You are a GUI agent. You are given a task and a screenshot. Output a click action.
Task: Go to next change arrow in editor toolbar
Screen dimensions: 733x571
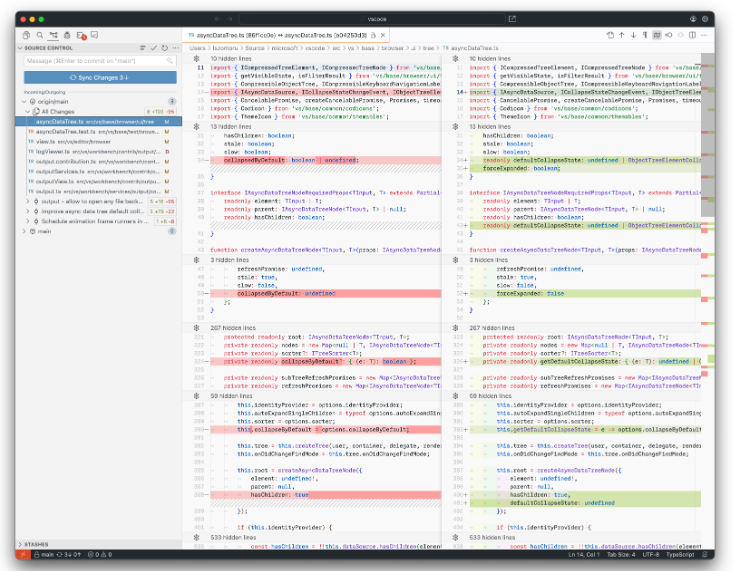[x=632, y=34]
